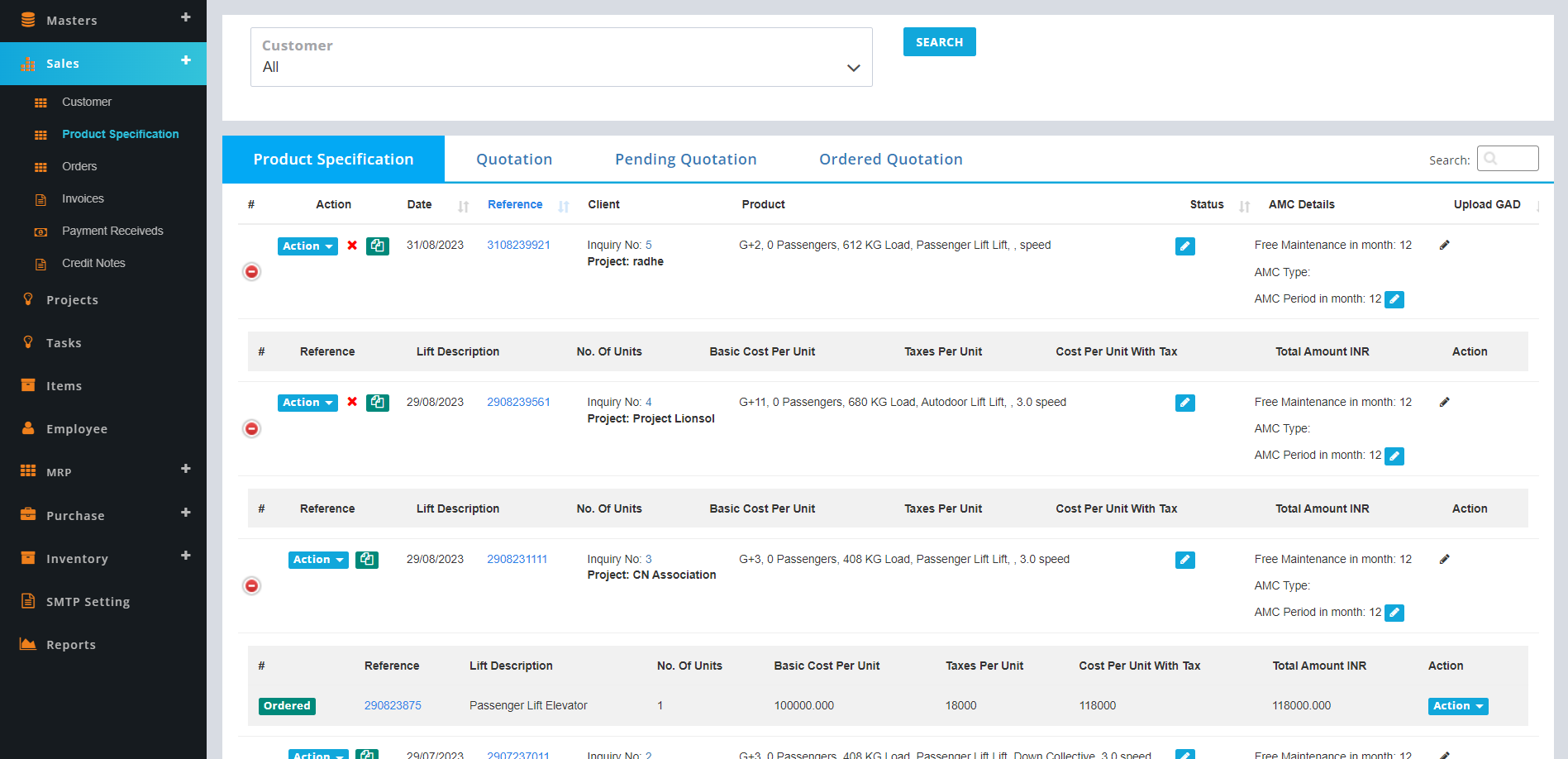Open Invoices in the Sales submenu
The image size is (1568, 759).
[83, 198]
